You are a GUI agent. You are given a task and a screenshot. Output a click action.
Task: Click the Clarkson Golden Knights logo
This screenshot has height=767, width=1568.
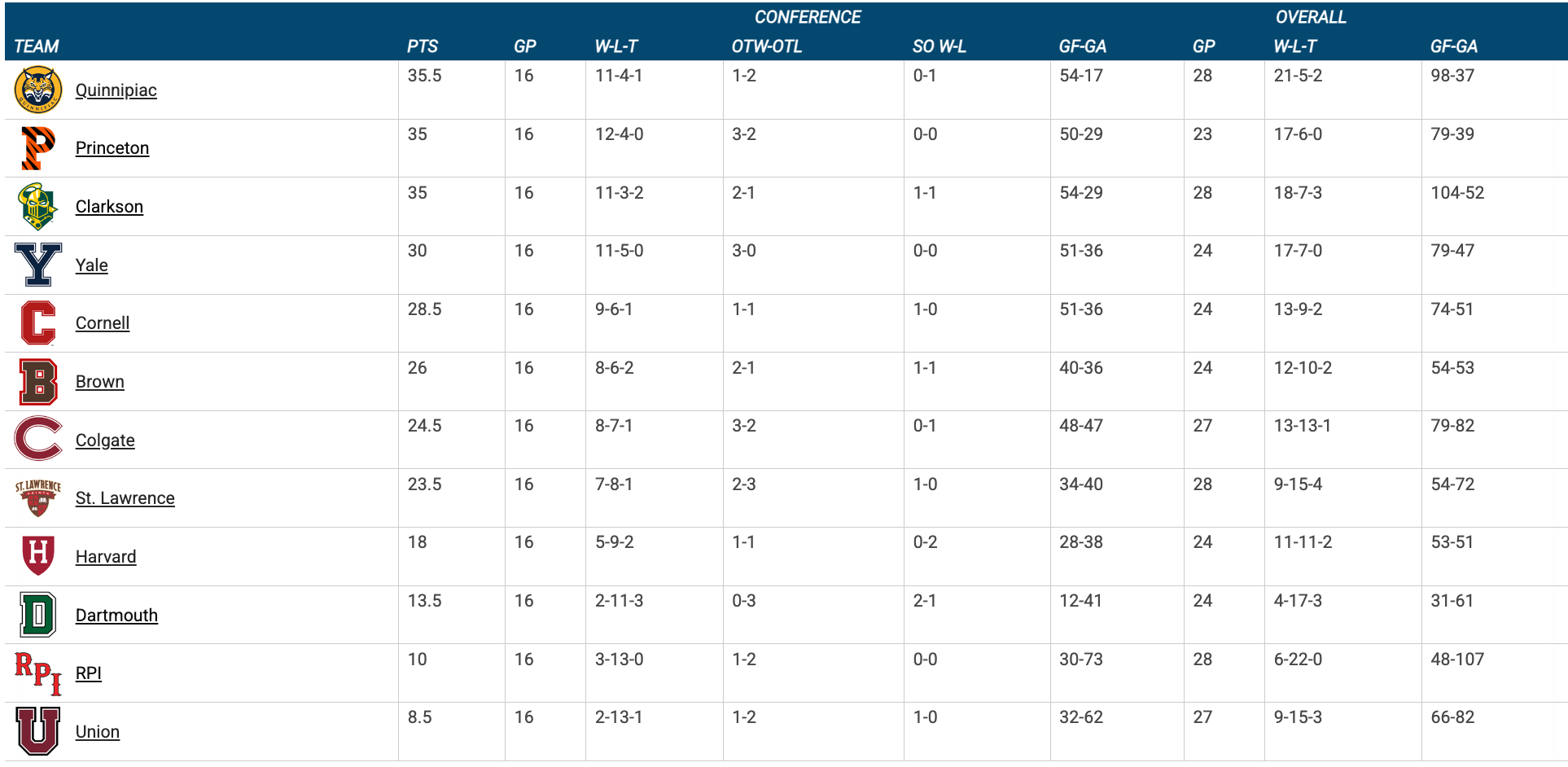pyautogui.click(x=38, y=206)
